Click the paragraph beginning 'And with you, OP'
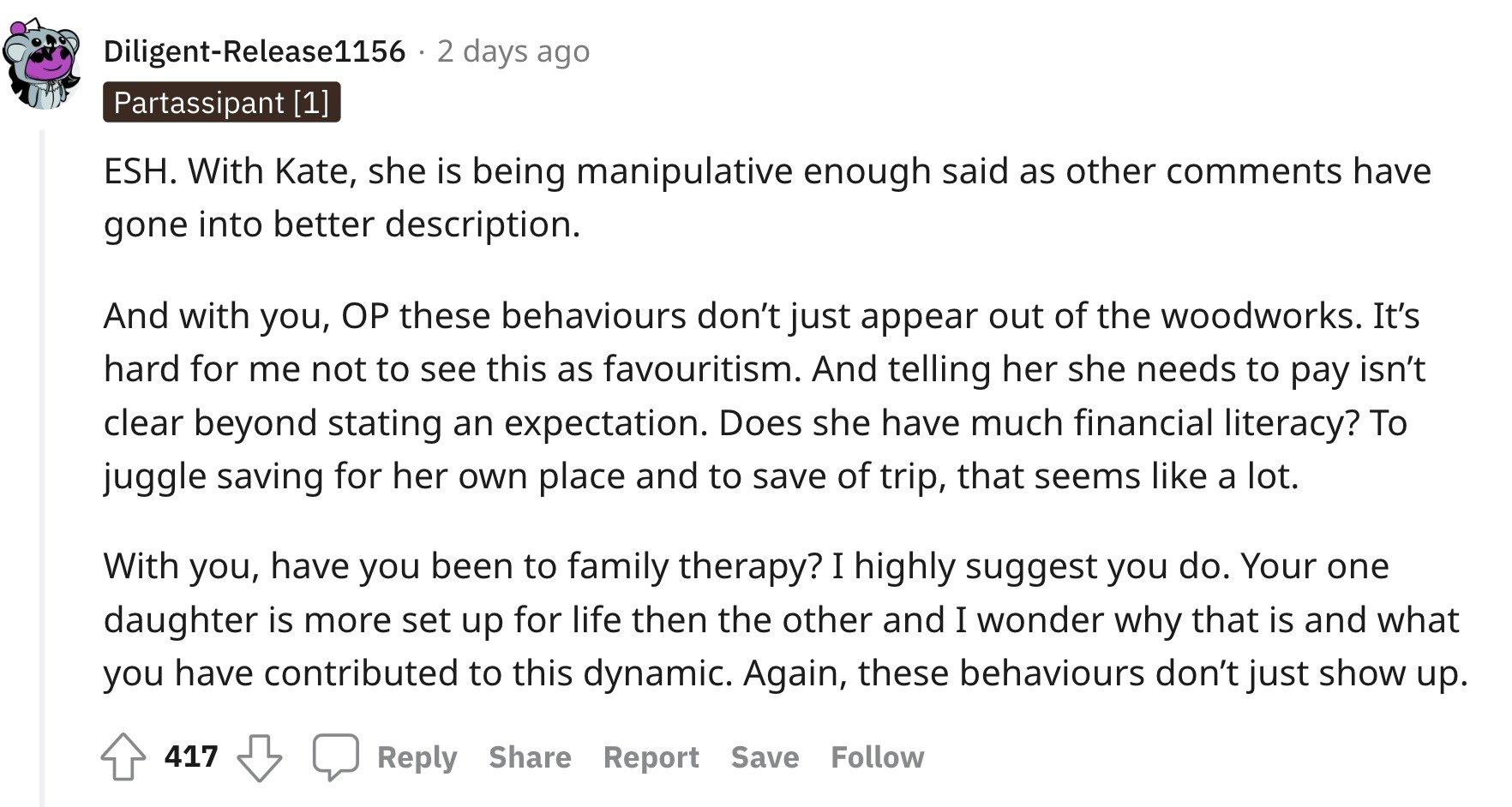1512x807 pixels. 764,396
